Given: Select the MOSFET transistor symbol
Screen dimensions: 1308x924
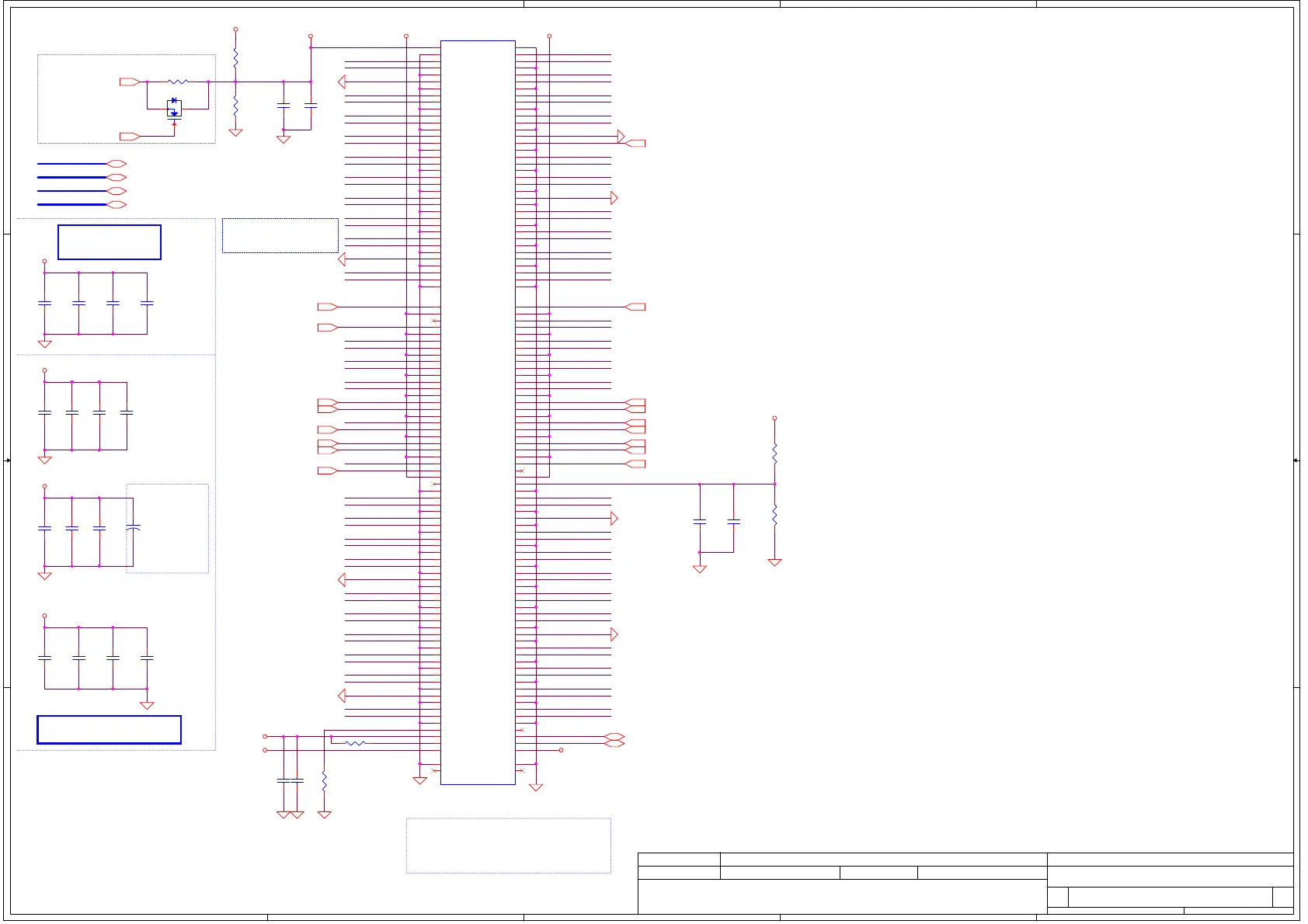Looking at the screenshot, I should (174, 109).
